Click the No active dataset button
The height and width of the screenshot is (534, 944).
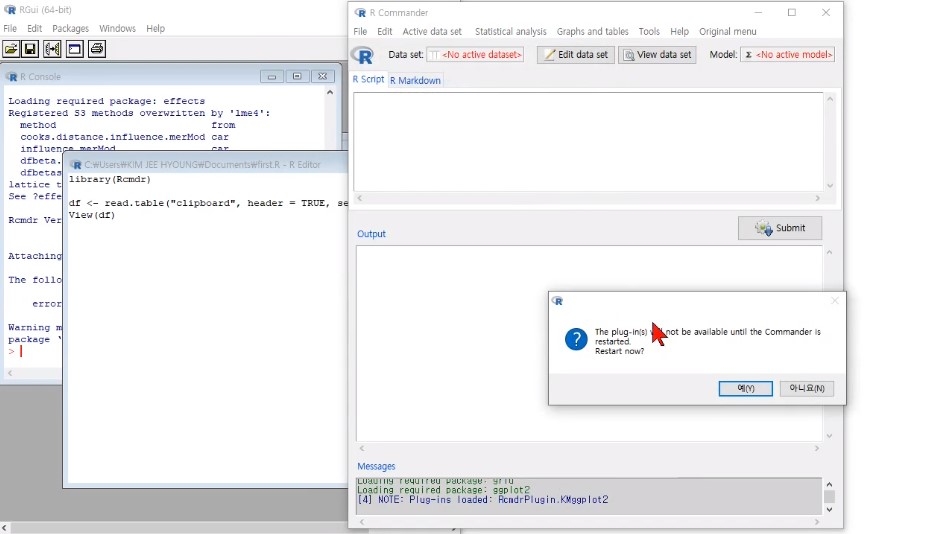click(475, 55)
